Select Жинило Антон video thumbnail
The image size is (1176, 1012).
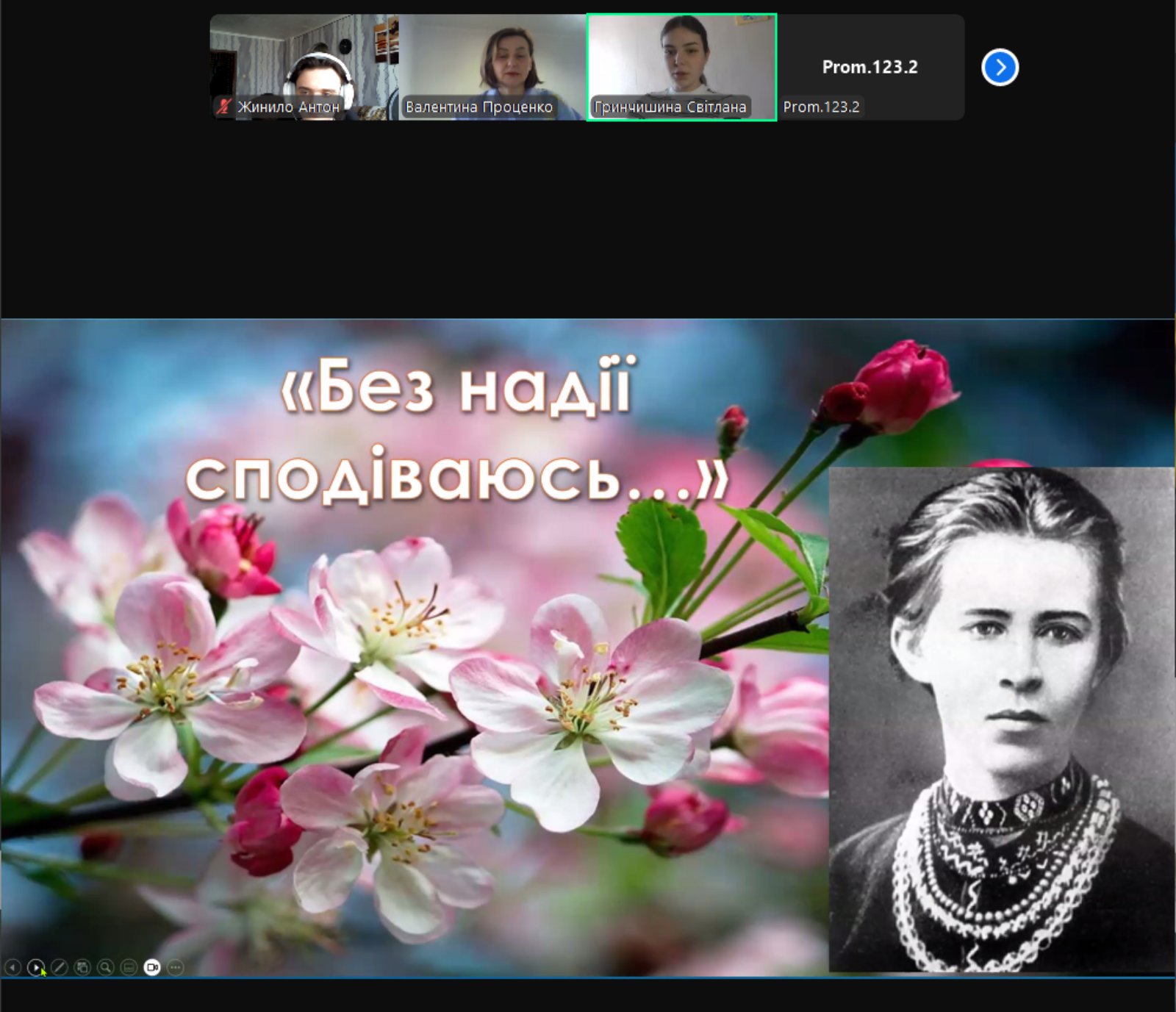[x=304, y=67]
